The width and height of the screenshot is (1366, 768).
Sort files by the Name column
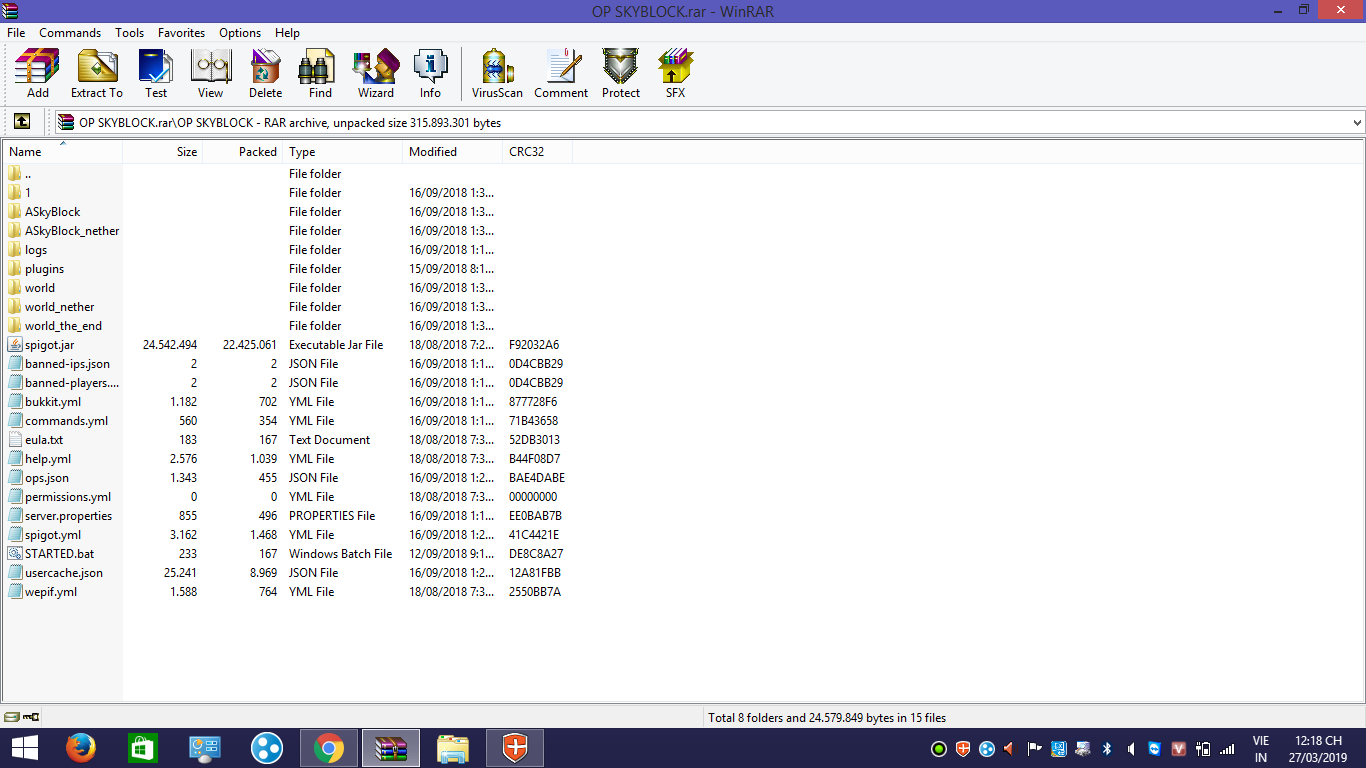coord(62,152)
